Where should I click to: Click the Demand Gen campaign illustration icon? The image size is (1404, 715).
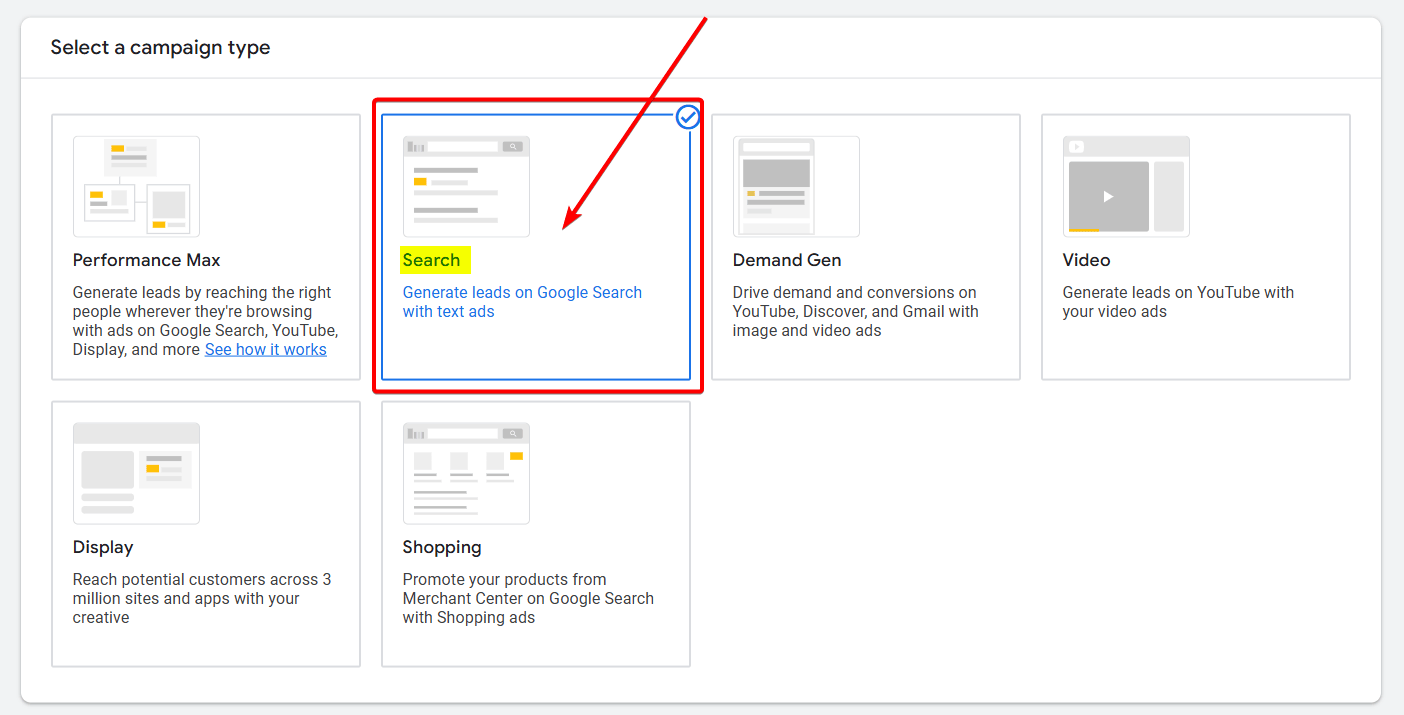click(796, 186)
